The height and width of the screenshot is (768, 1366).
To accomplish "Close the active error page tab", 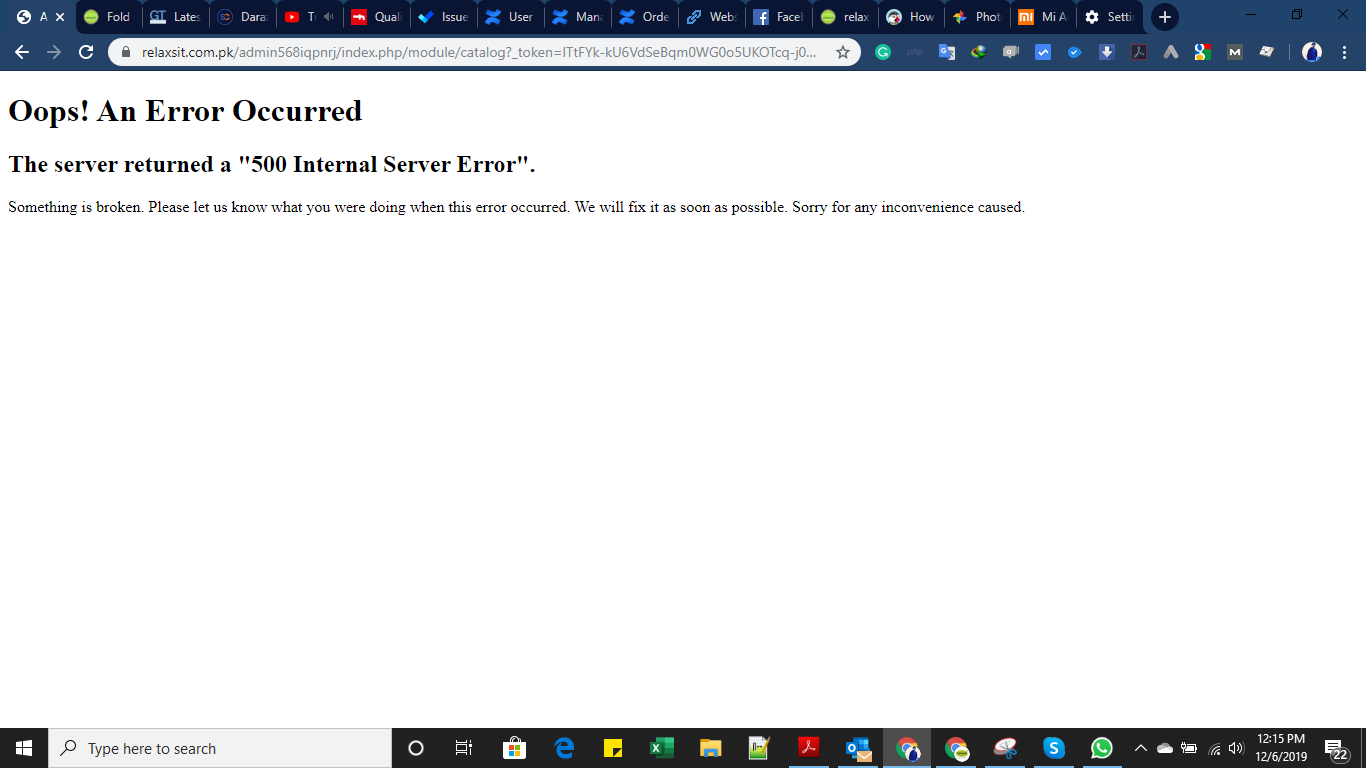I will tap(60, 17).
